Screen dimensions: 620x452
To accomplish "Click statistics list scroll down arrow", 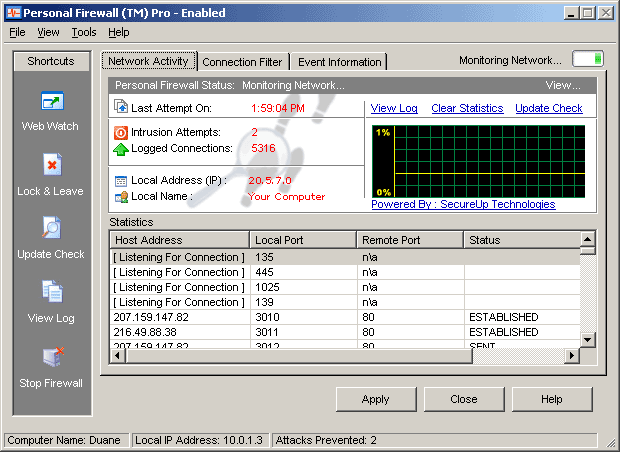I will click(588, 340).
